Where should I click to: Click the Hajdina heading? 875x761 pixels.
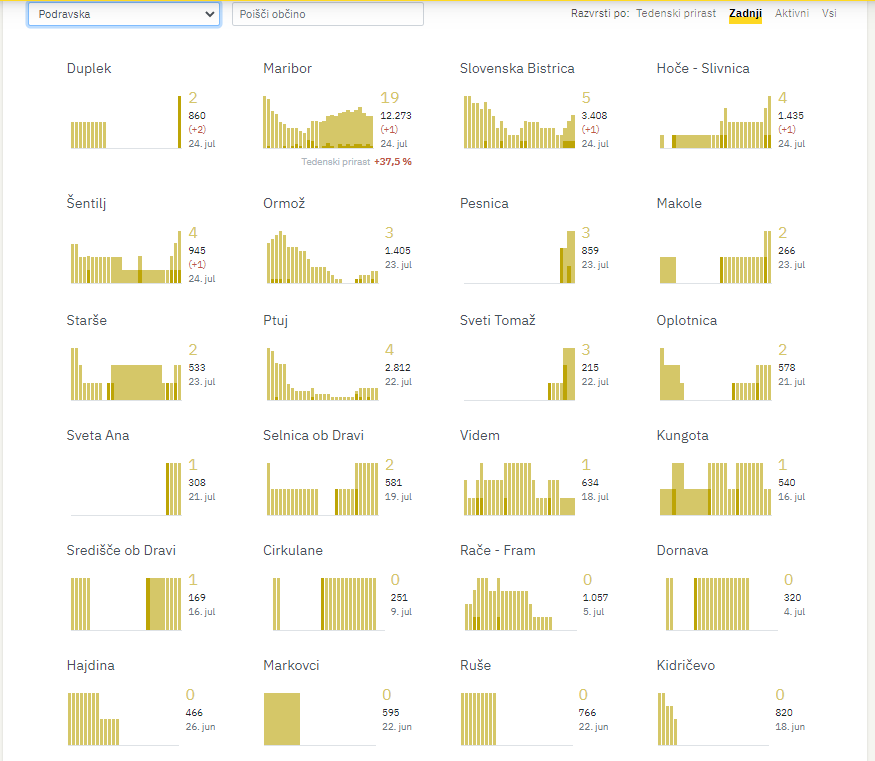(x=90, y=666)
